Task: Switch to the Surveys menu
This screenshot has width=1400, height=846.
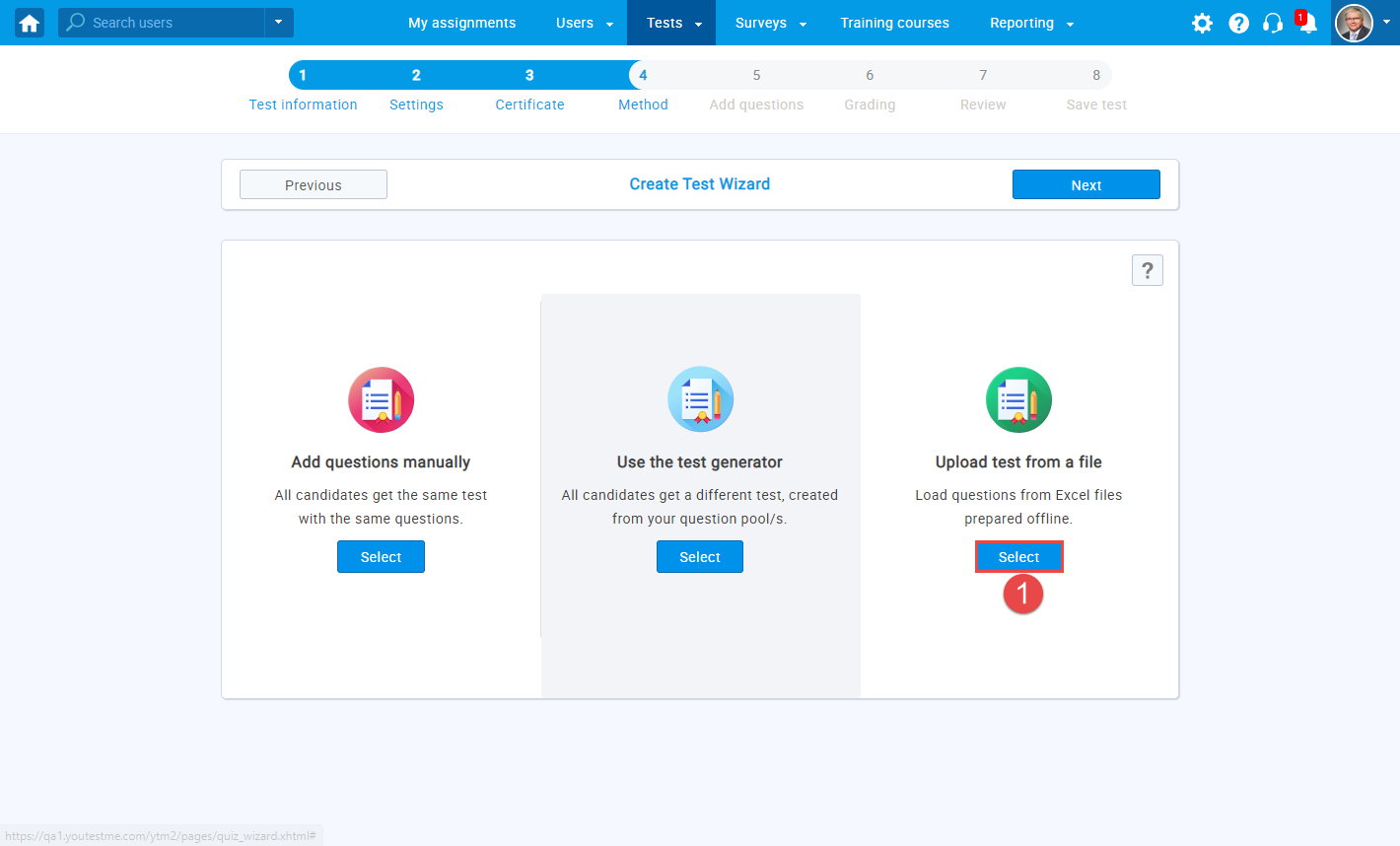Action: (770, 22)
